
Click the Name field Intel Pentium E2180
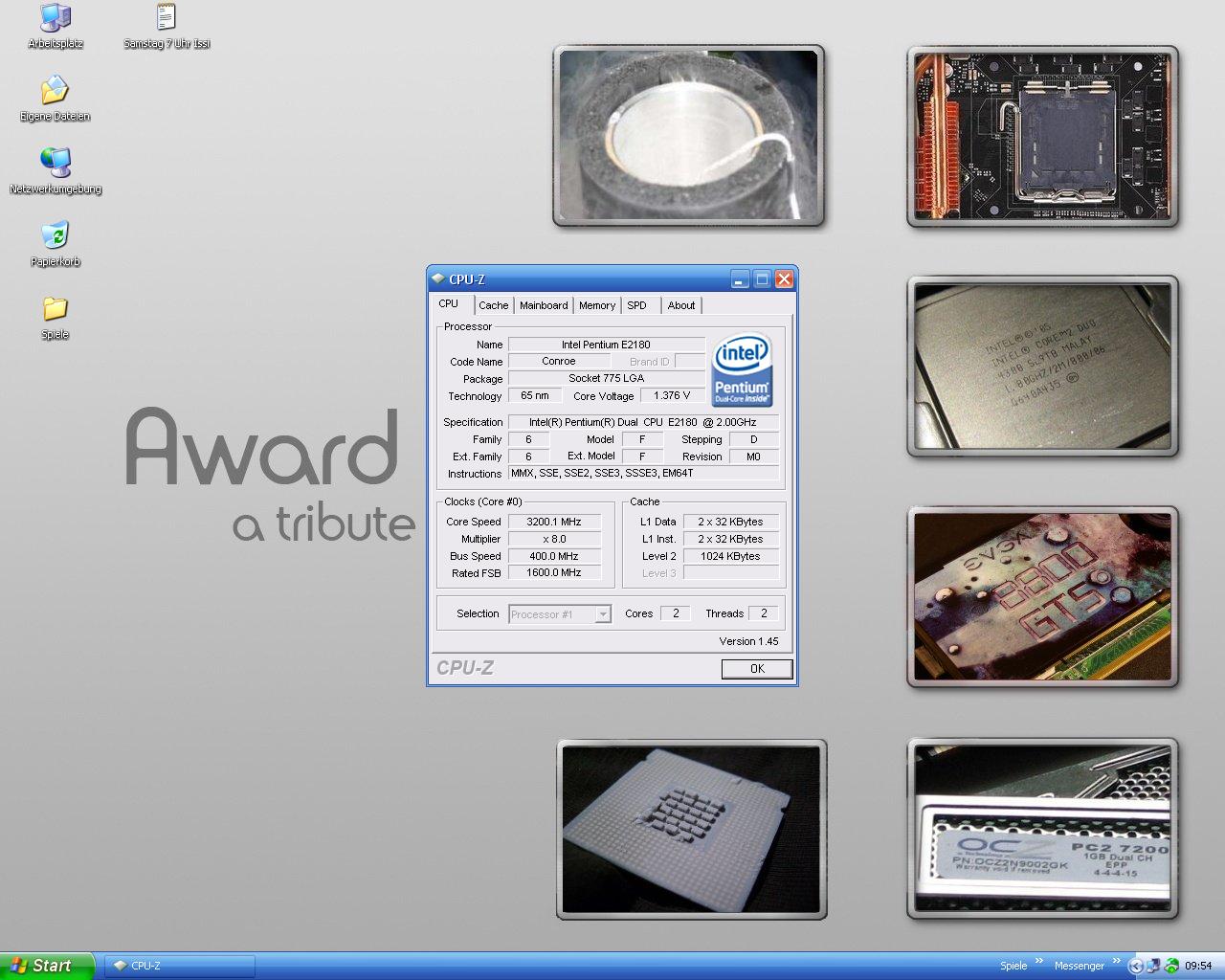(606, 345)
